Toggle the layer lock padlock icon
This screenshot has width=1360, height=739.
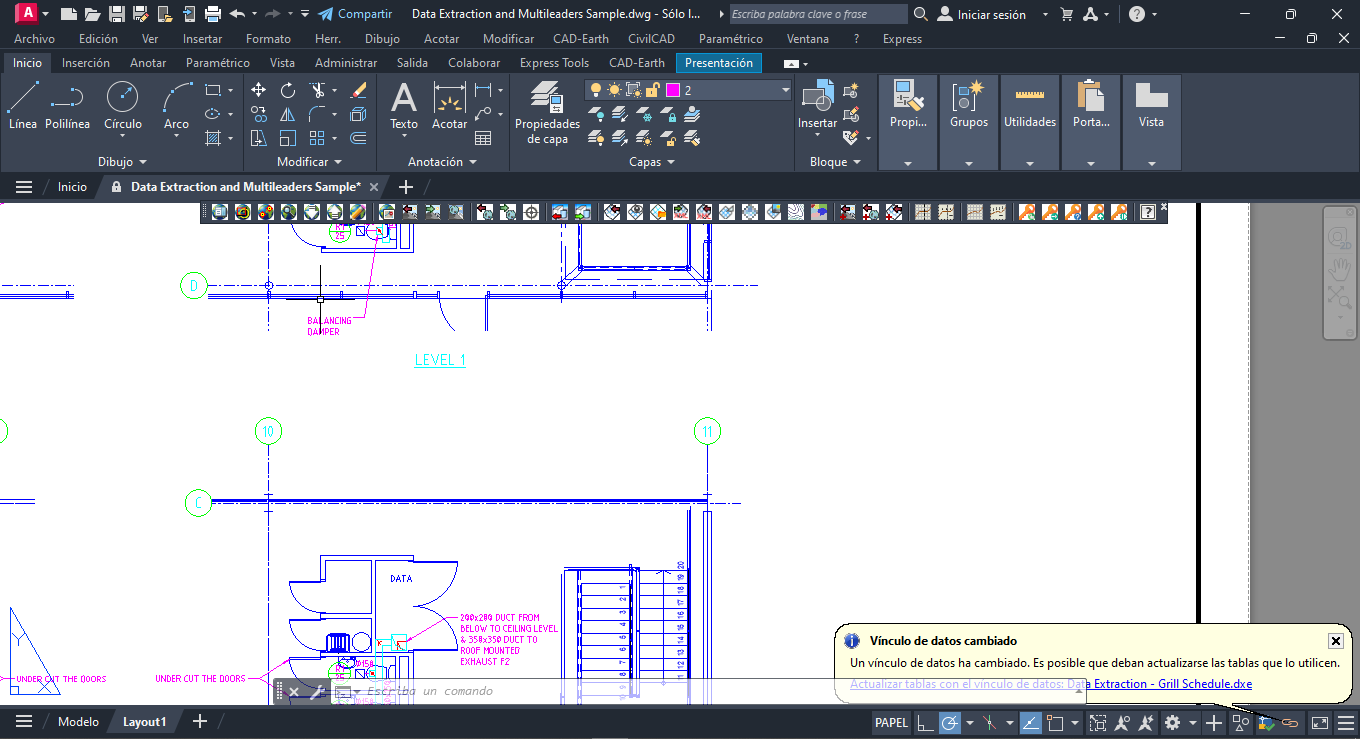pos(652,90)
